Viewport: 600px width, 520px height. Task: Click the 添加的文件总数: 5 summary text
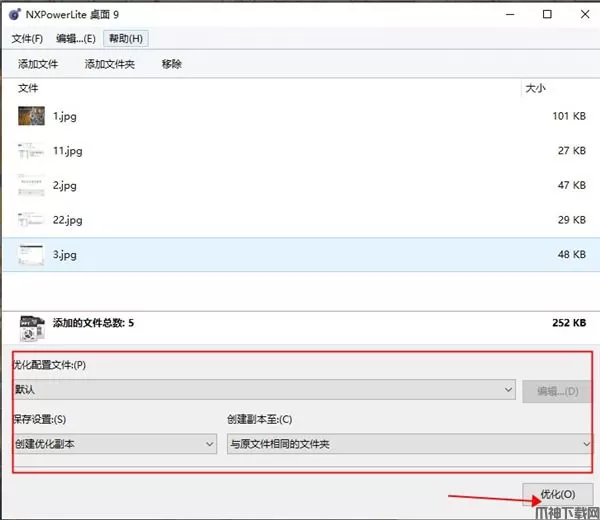pyautogui.click(x=93, y=323)
